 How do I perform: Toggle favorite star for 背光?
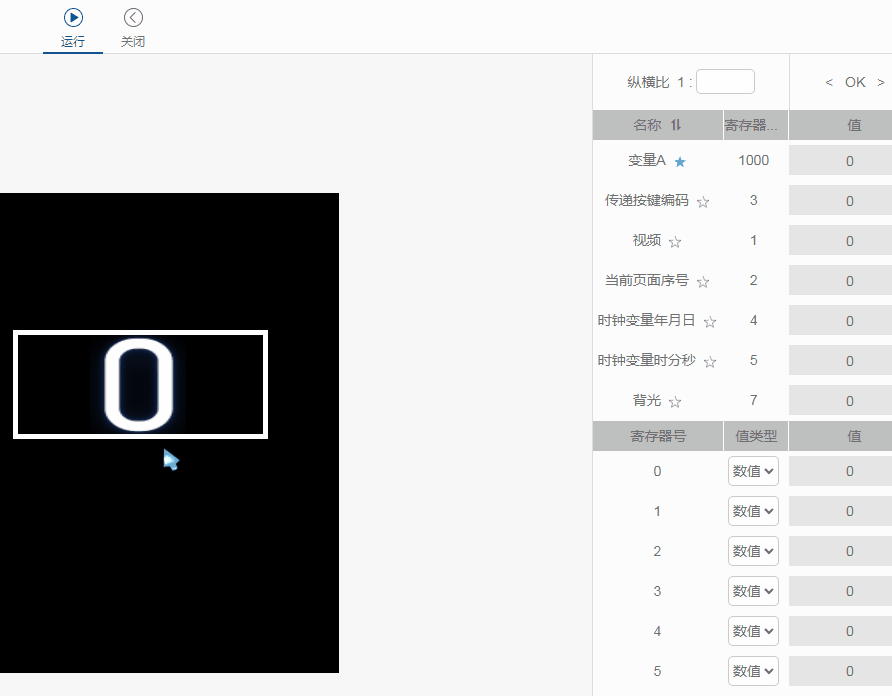tap(674, 400)
